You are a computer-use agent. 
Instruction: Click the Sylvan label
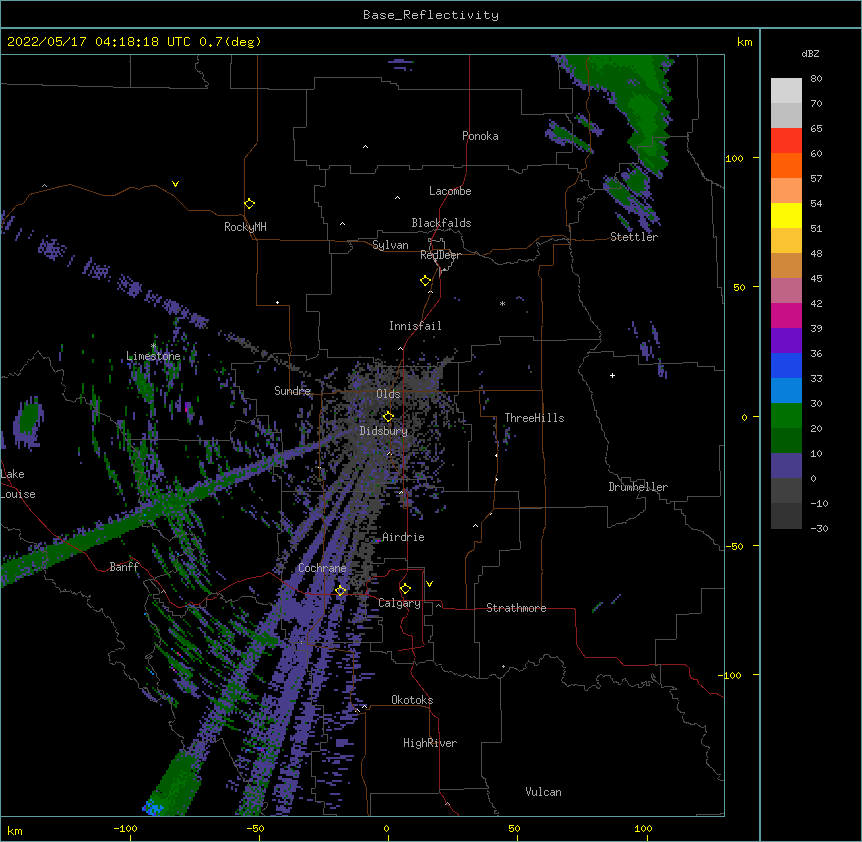pyautogui.click(x=390, y=245)
